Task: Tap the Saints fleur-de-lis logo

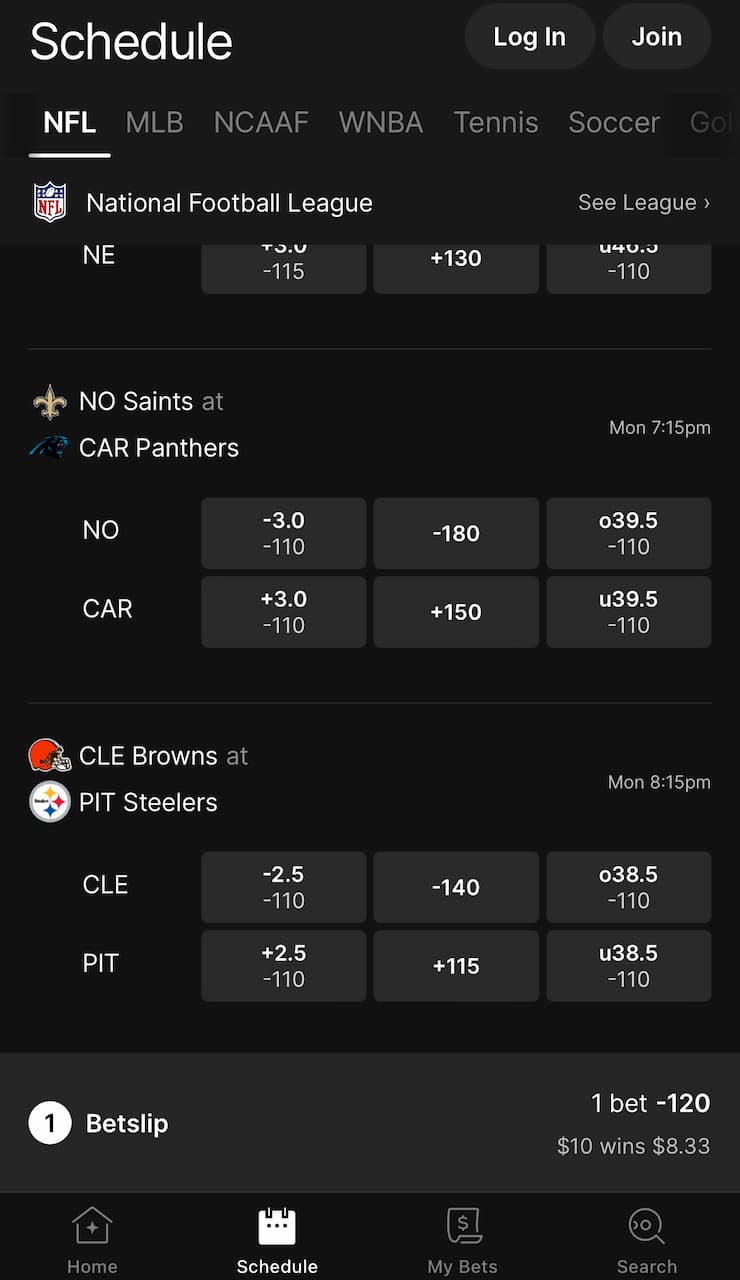Action: click(x=50, y=402)
